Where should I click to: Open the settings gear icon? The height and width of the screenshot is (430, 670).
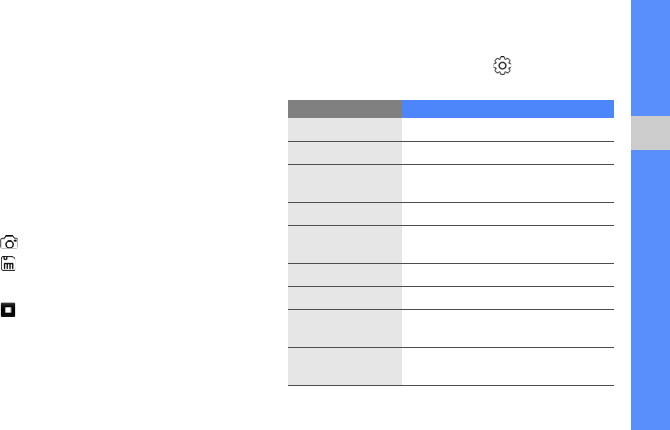pos(502,66)
